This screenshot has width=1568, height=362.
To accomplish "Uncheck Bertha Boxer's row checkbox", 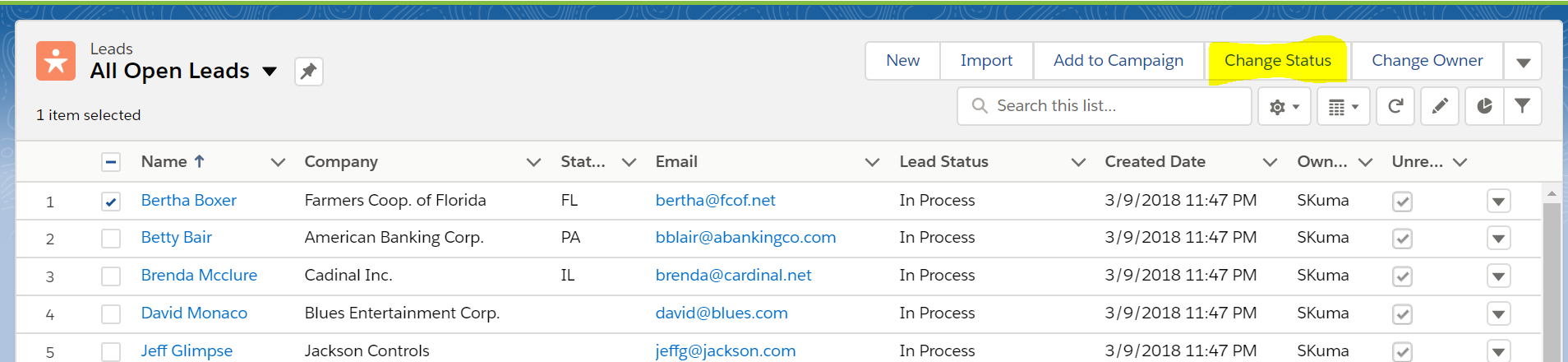I will click(111, 202).
